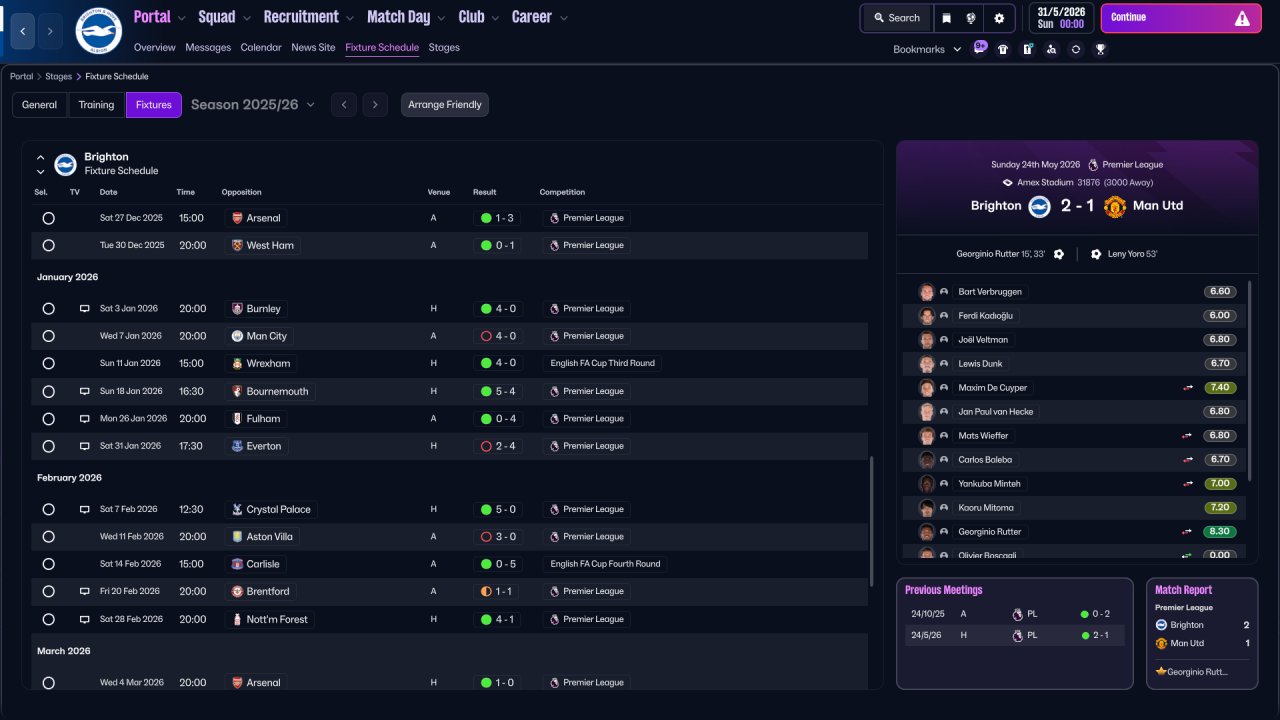The image size is (1280, 720).
Task: Open the Brighton club badge in header
Action: click(98, 31)
